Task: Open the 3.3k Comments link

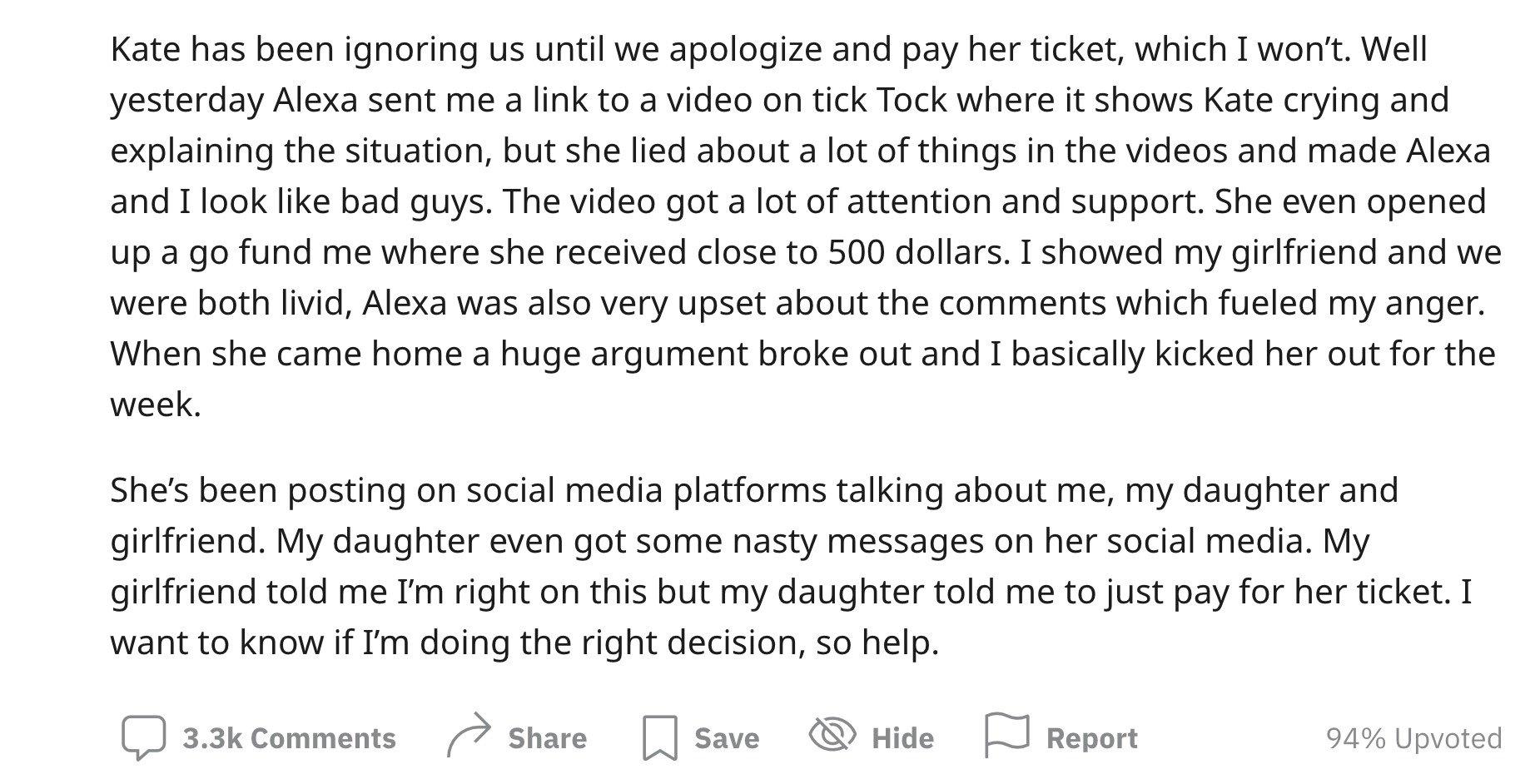Action: (x=289, y=738)
